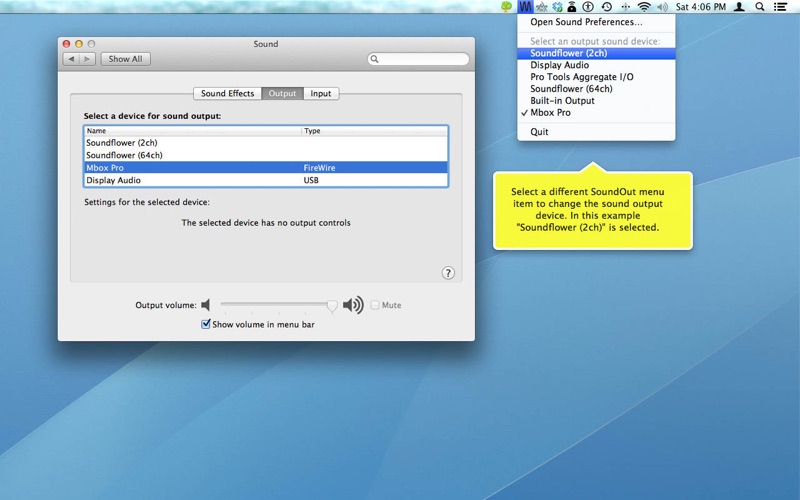Select Display Audio row in device list
This screenshot has height=500, width=800.
[266, 180]
